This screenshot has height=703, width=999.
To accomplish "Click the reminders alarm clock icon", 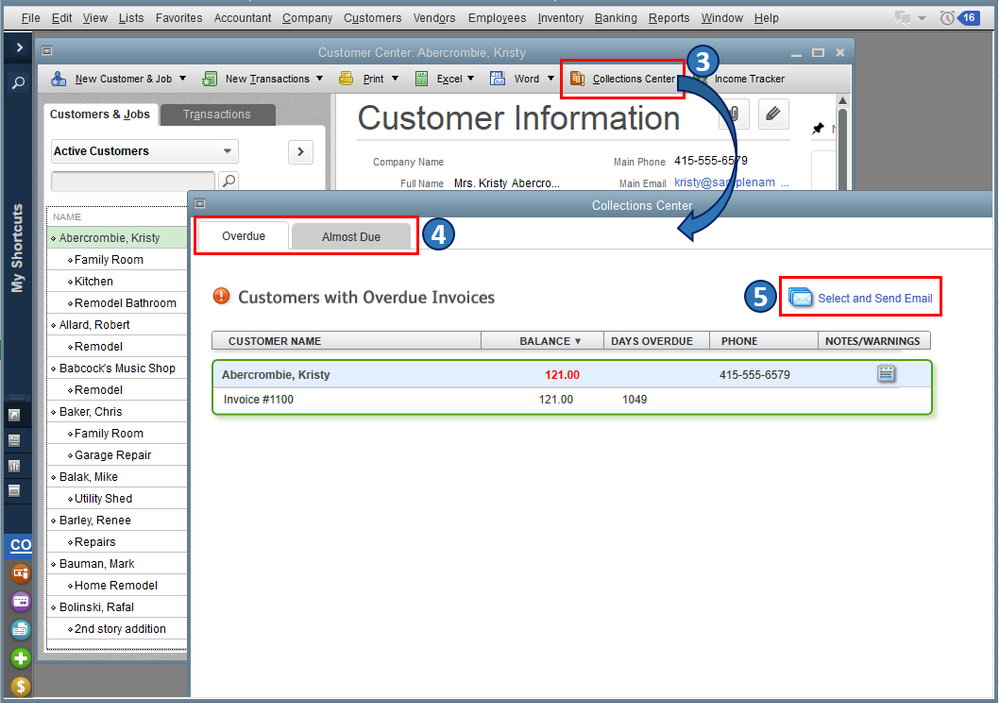I will click(947, 18).
